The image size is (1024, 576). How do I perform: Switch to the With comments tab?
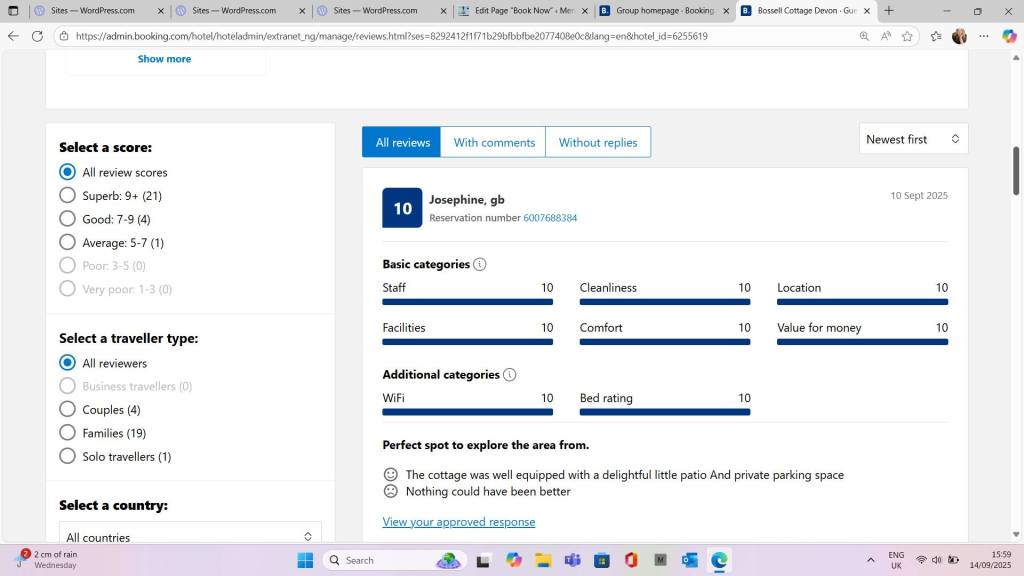pos(494,143)
